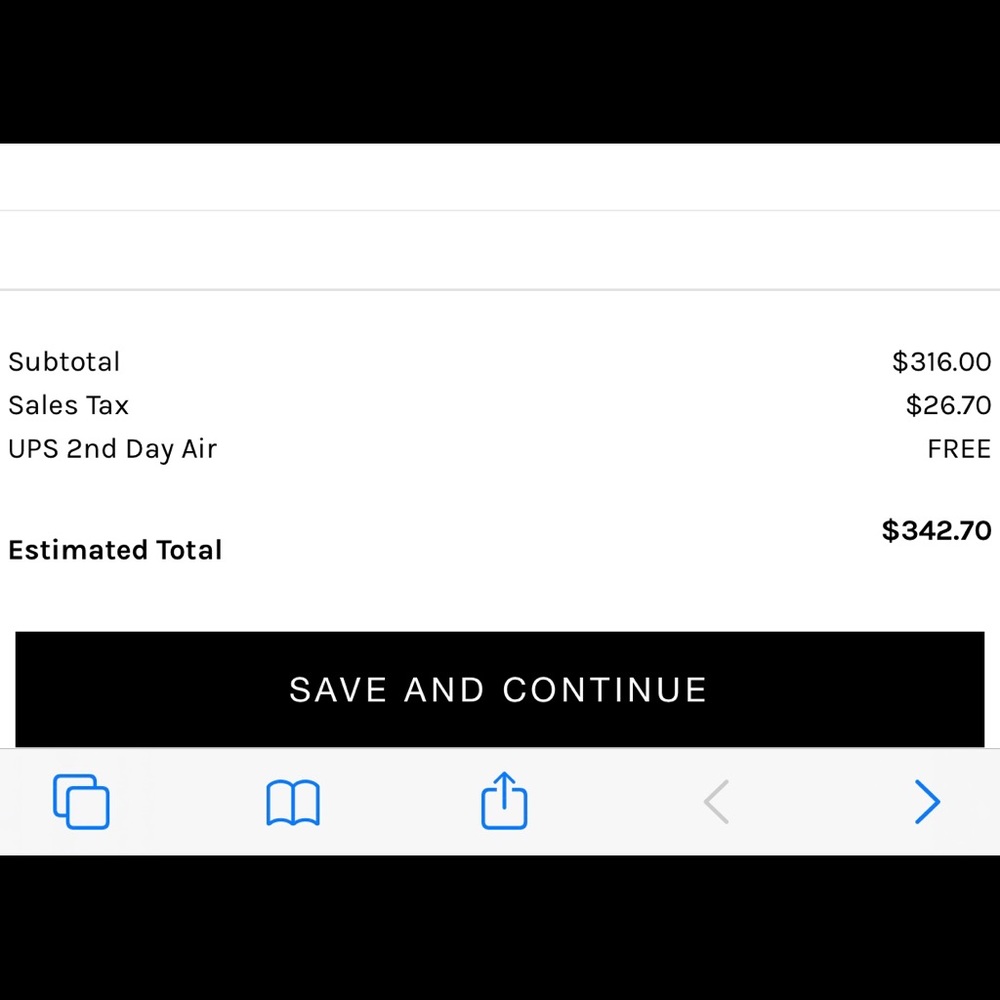1000x1000 pixels.
Task: Click the black bar above the web page
Action: pyautogui.click(x=500, y=70)
